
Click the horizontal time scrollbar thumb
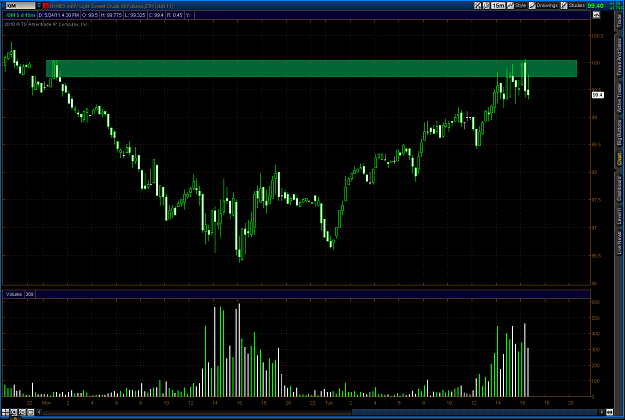click(x=475, y=412)
